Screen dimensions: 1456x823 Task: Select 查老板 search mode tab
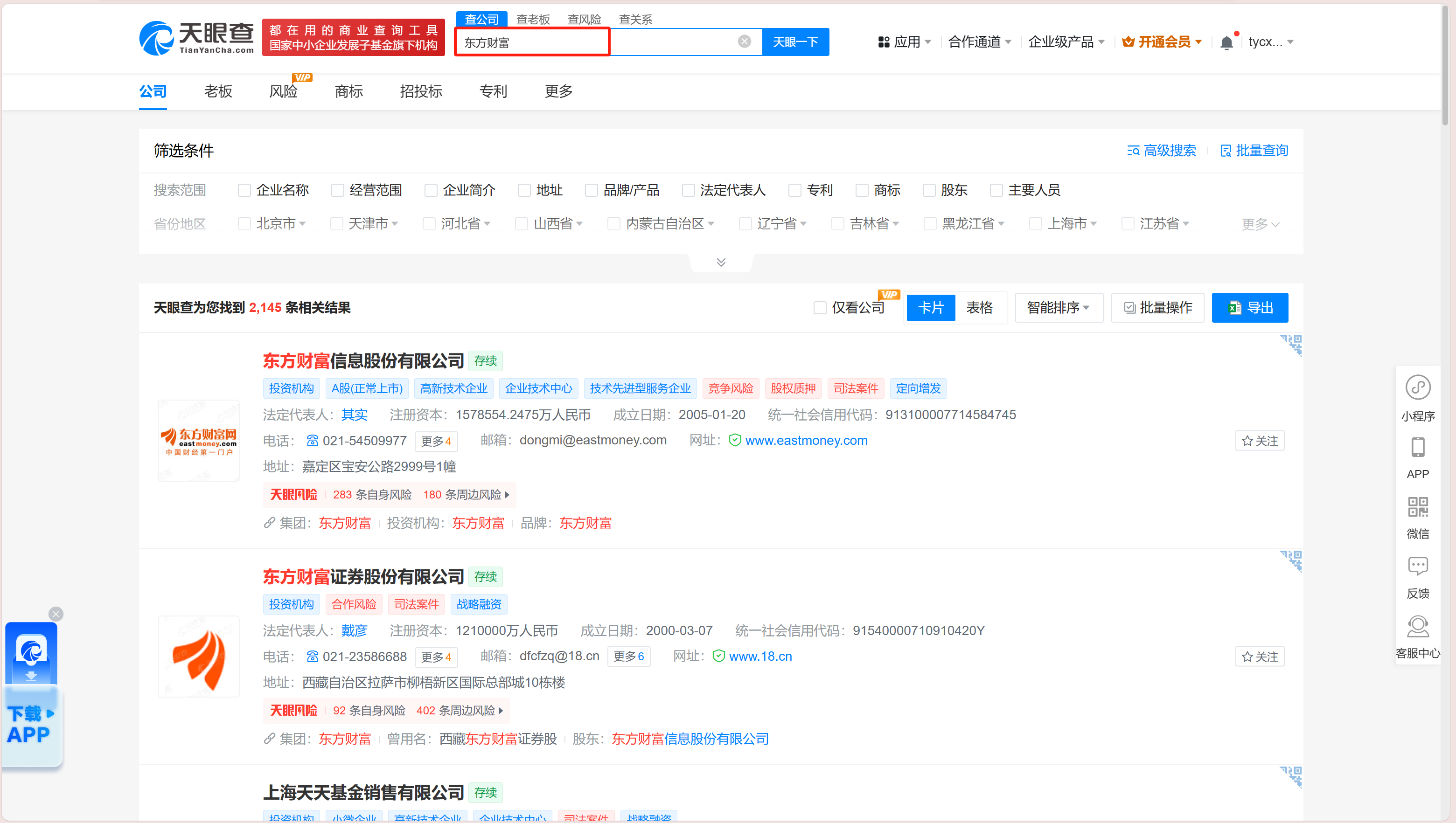click(x=533, y=20)
